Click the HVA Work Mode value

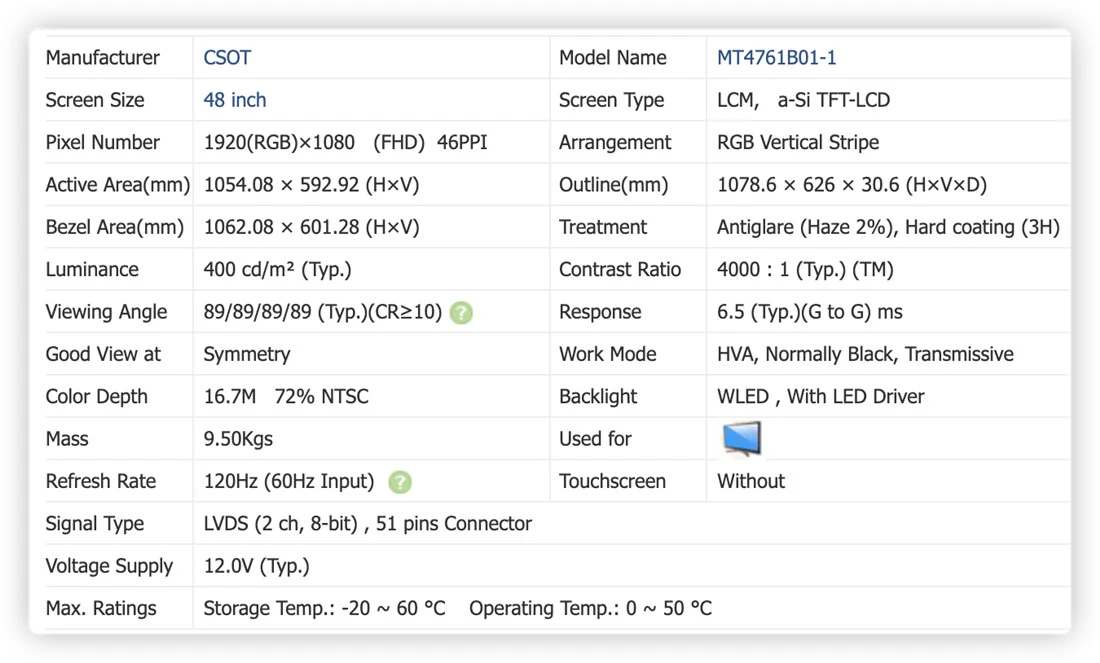865,354
